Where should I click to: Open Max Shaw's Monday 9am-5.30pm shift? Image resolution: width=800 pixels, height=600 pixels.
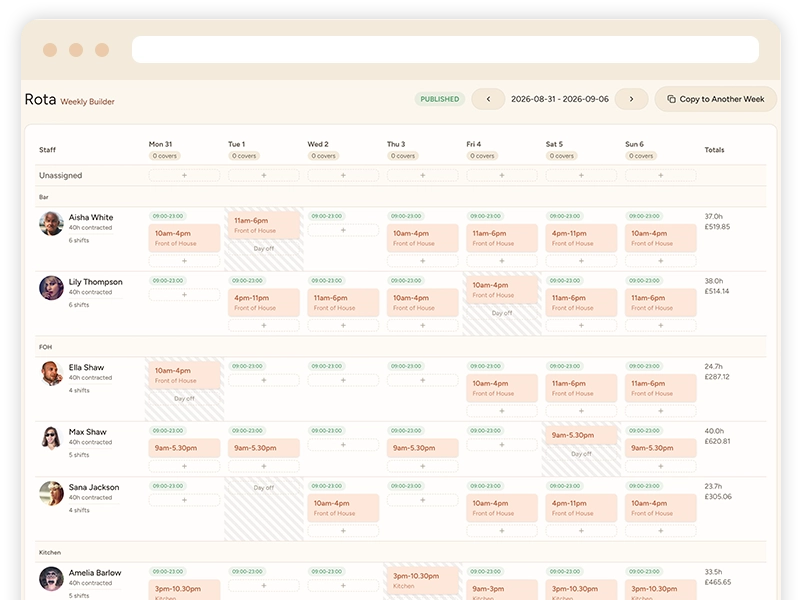click(184, 448)
